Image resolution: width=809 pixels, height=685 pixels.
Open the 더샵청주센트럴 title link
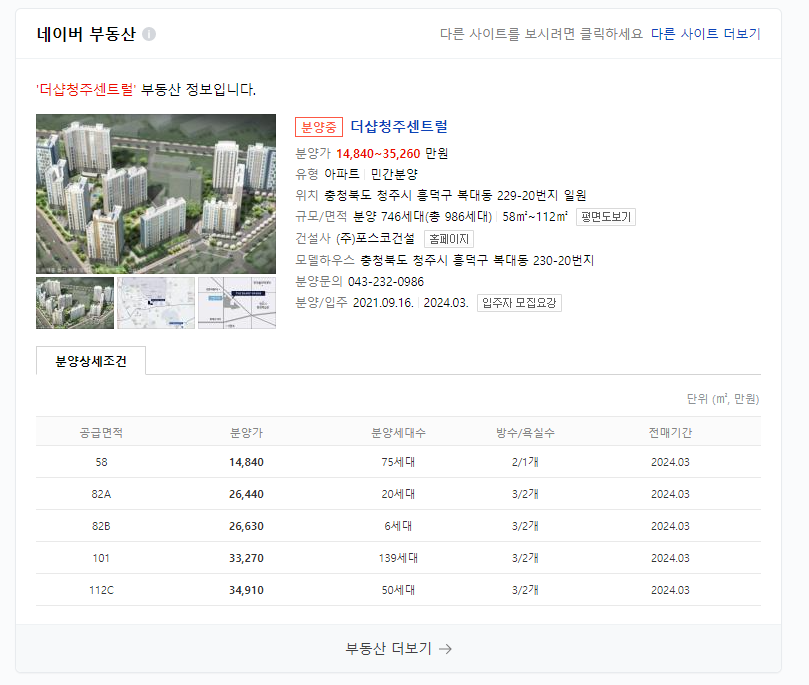(399, 126)
